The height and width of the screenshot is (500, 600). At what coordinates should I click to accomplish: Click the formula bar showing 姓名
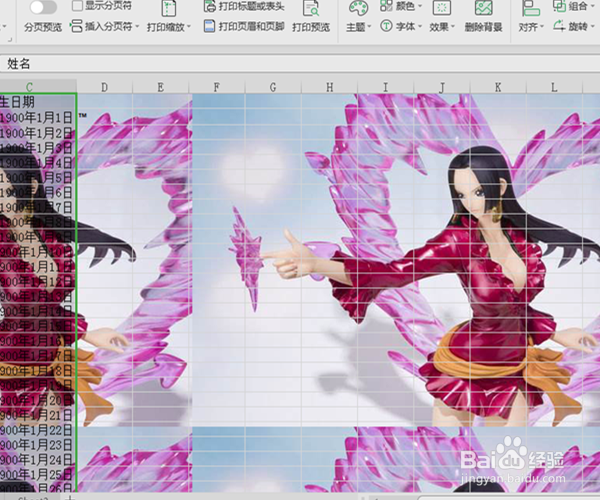tap(300, 64)
